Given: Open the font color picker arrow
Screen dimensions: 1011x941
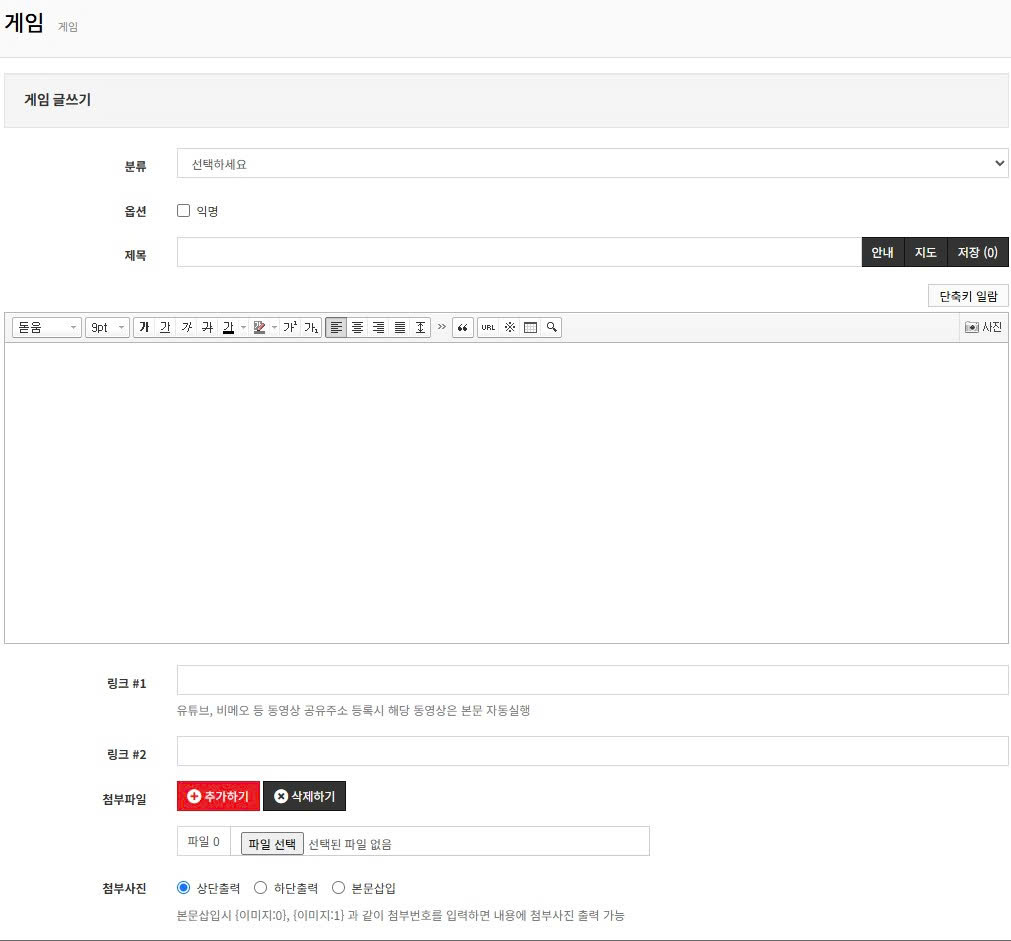Looking at the screenshot, I should [x=243, y=328].
